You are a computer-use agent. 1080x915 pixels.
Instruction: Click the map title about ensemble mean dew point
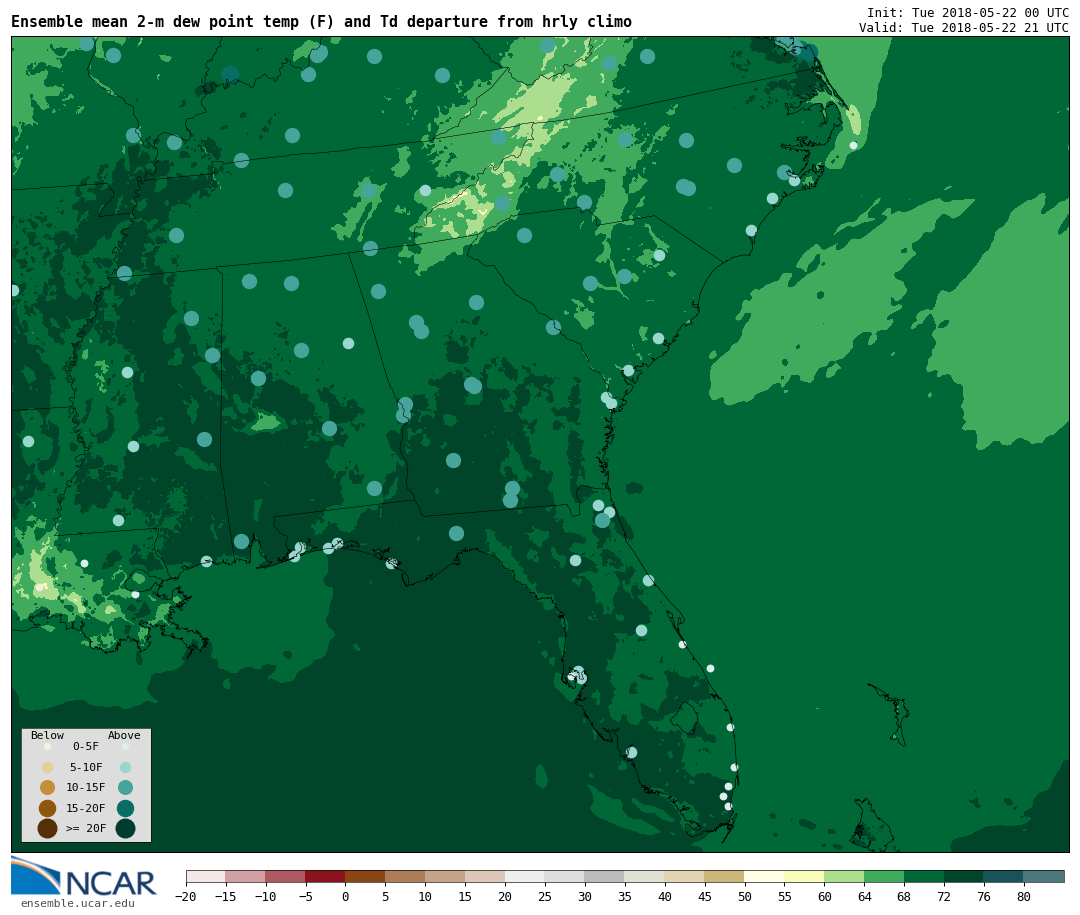coord(321,21)
